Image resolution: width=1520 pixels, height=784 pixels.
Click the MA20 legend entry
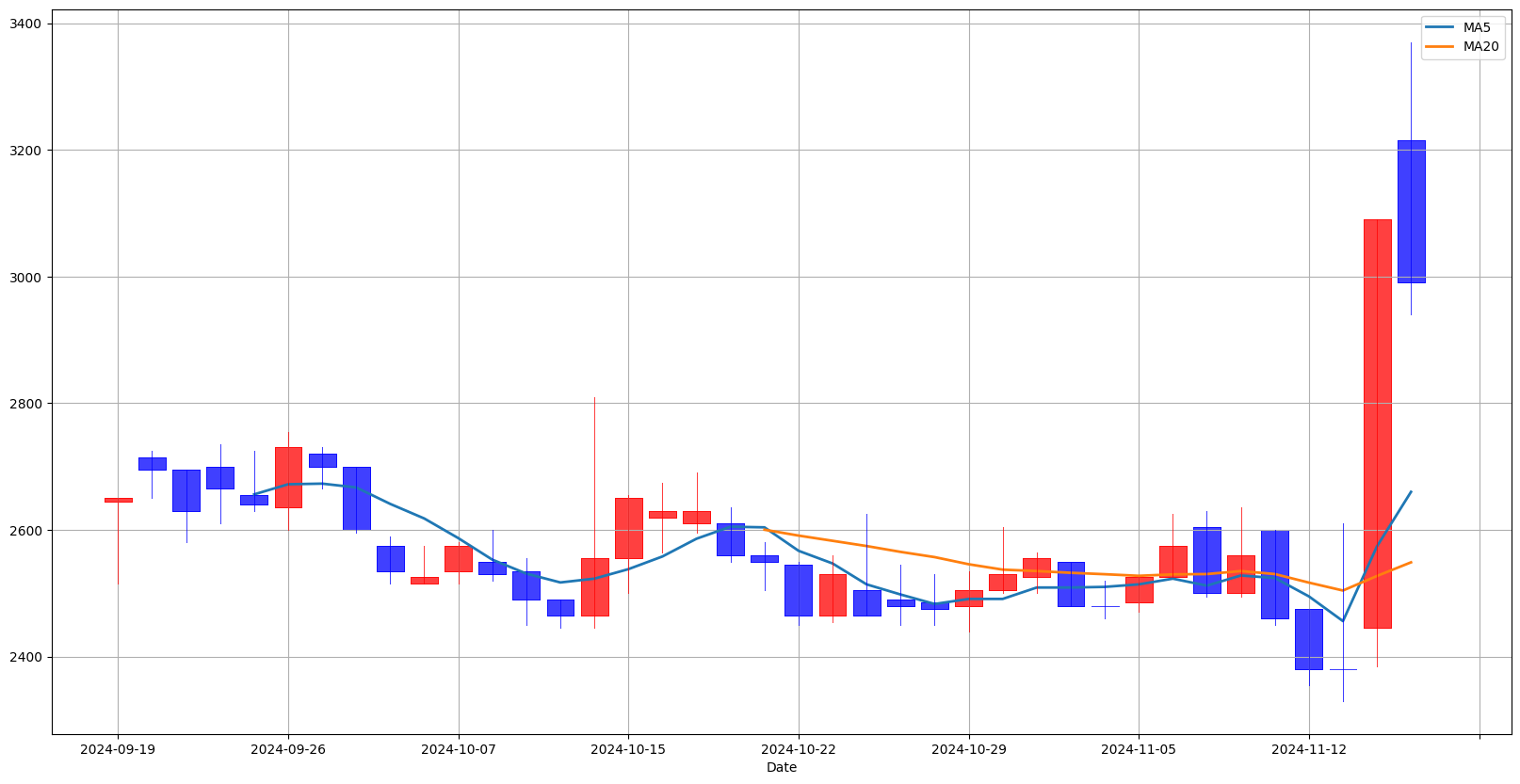[1464, 46]
